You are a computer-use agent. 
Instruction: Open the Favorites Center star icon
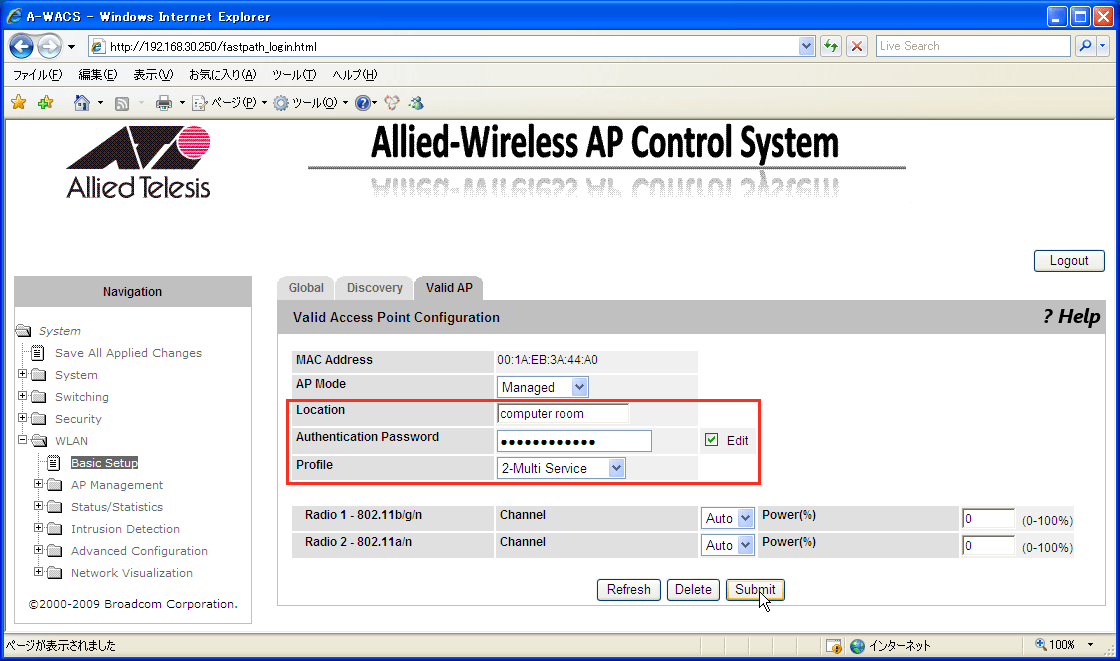click(19, 103)
